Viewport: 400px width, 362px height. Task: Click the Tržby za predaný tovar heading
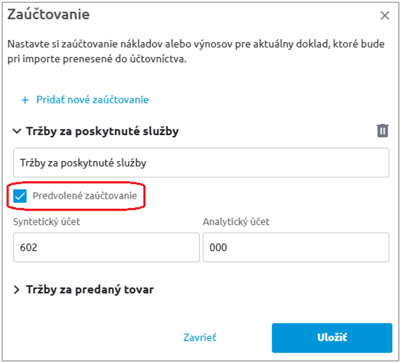coord(90,290)
